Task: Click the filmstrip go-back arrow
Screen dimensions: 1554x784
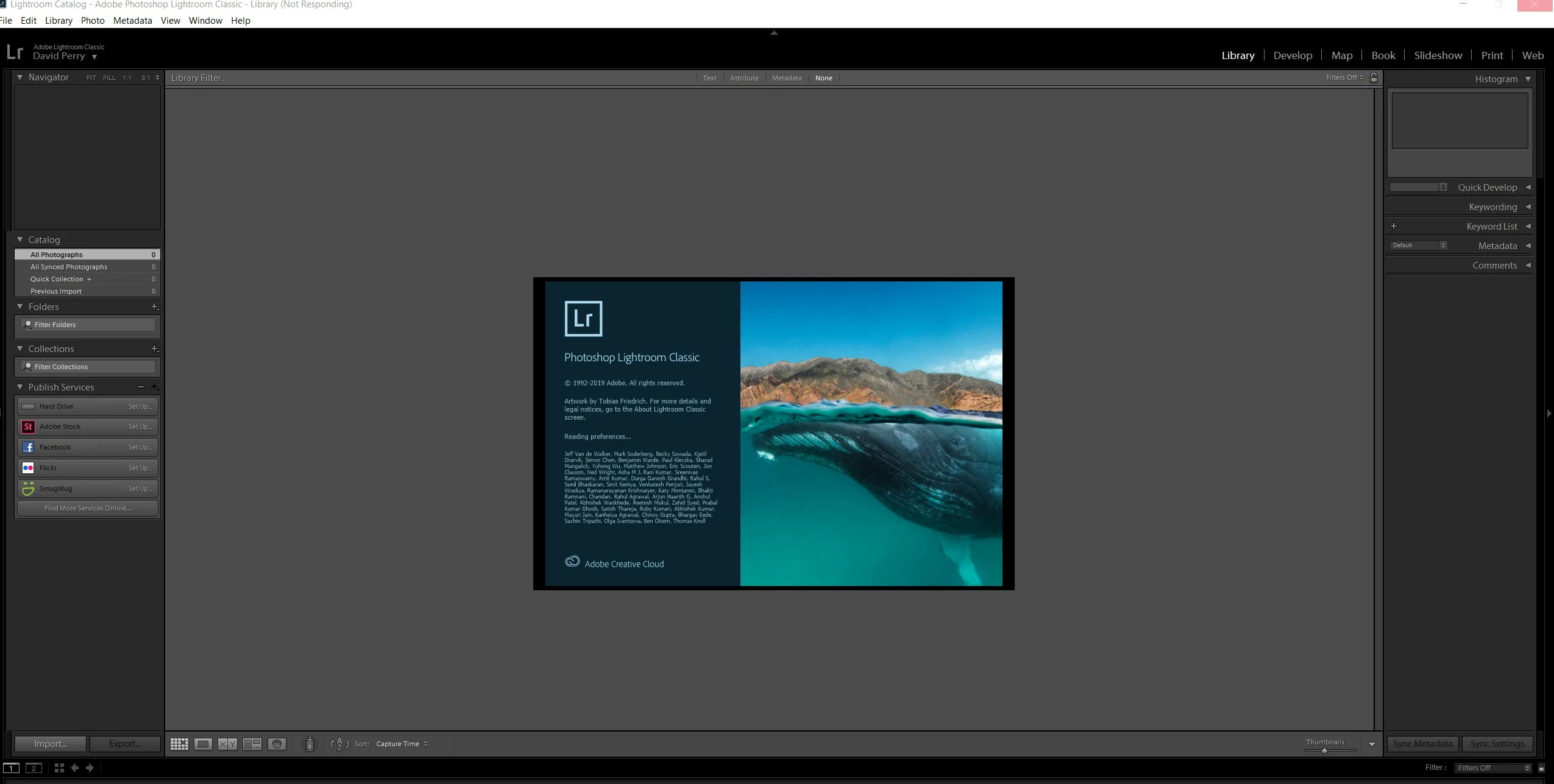Action: (x=75, y=768)
